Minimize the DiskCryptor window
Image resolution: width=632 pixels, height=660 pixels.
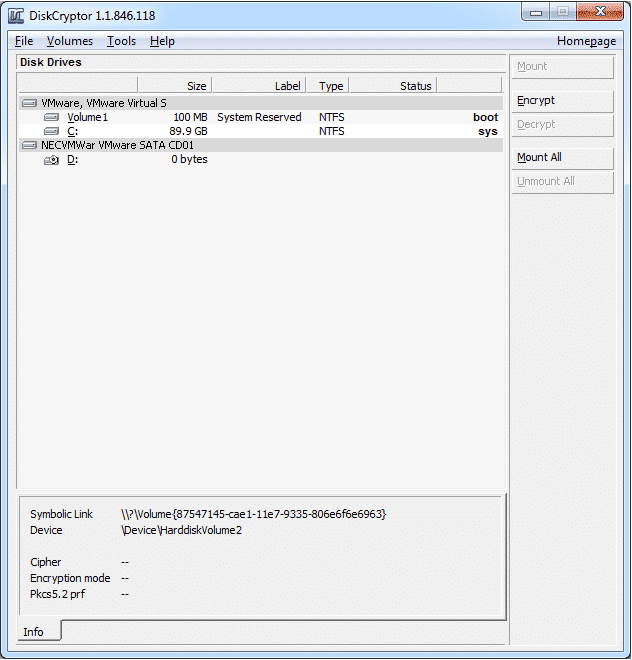click(536, 13)
